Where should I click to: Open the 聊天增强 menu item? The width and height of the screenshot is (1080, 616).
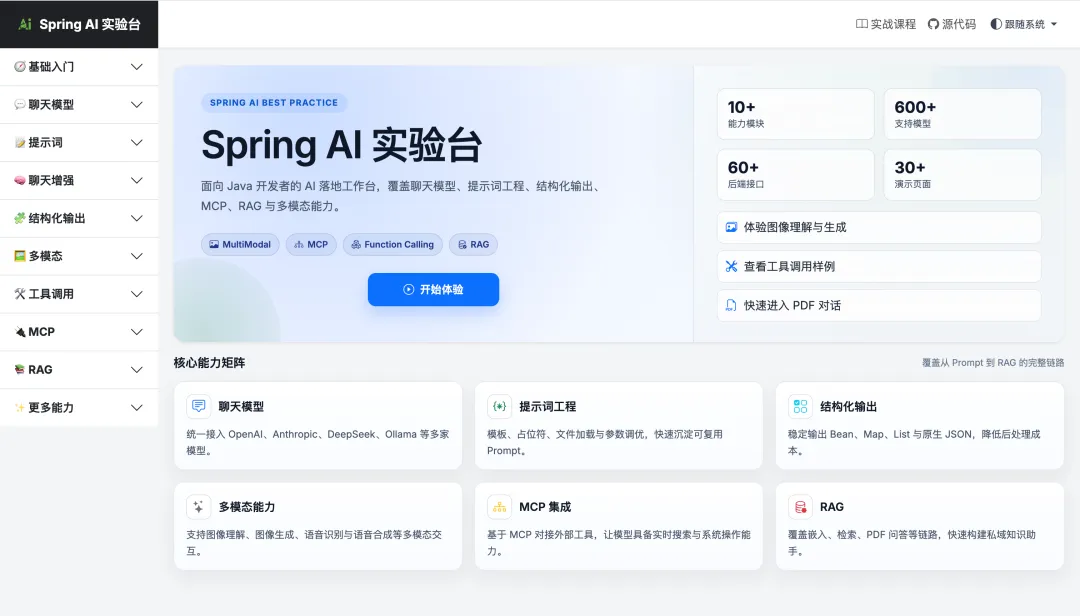point(79,181)
